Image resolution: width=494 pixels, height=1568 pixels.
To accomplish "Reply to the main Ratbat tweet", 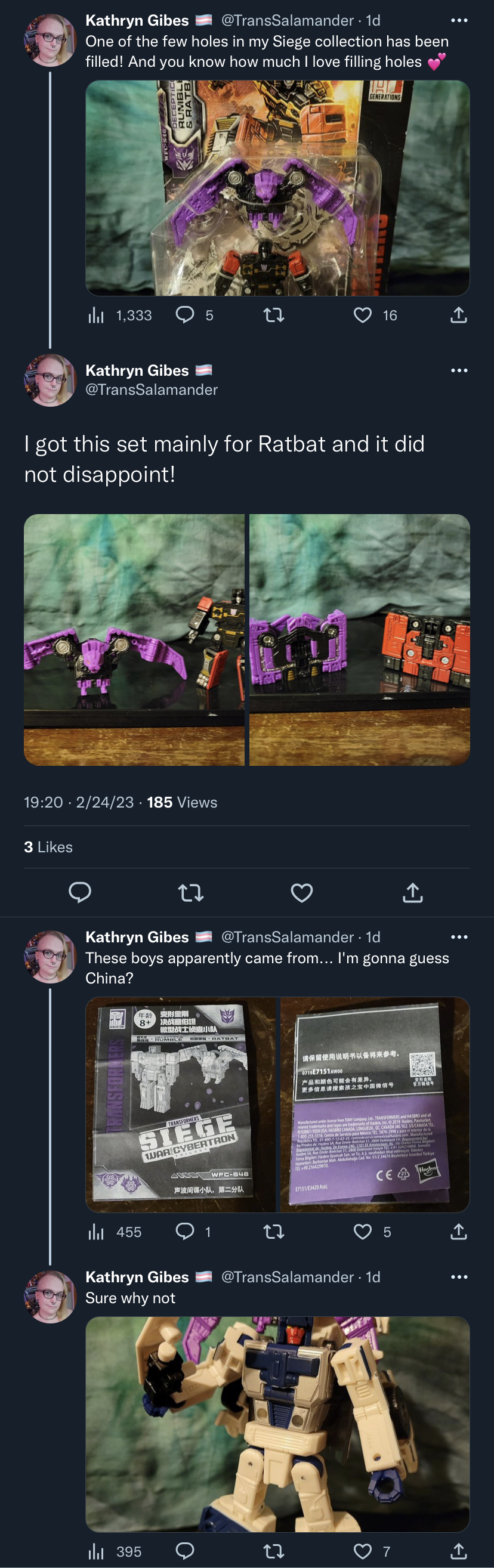I will click(80, 892).
